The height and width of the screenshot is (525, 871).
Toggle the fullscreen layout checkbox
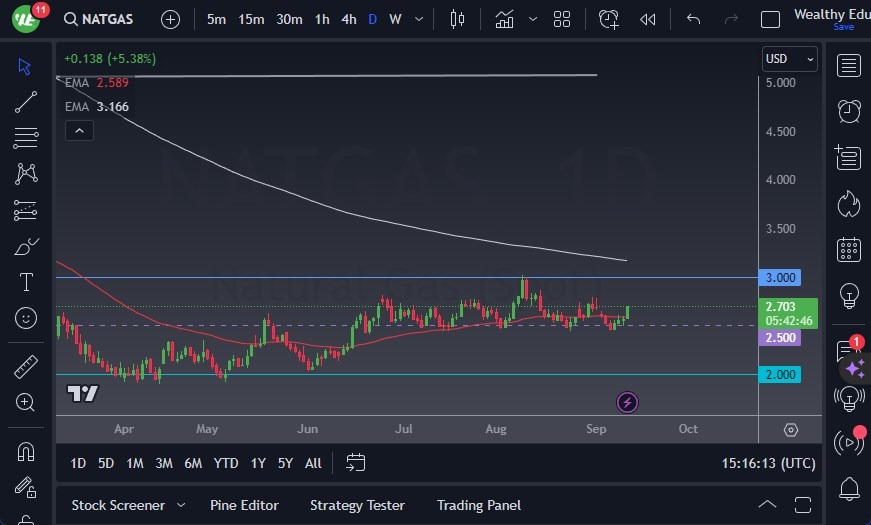pyautogui.click(x=770, y=19)
